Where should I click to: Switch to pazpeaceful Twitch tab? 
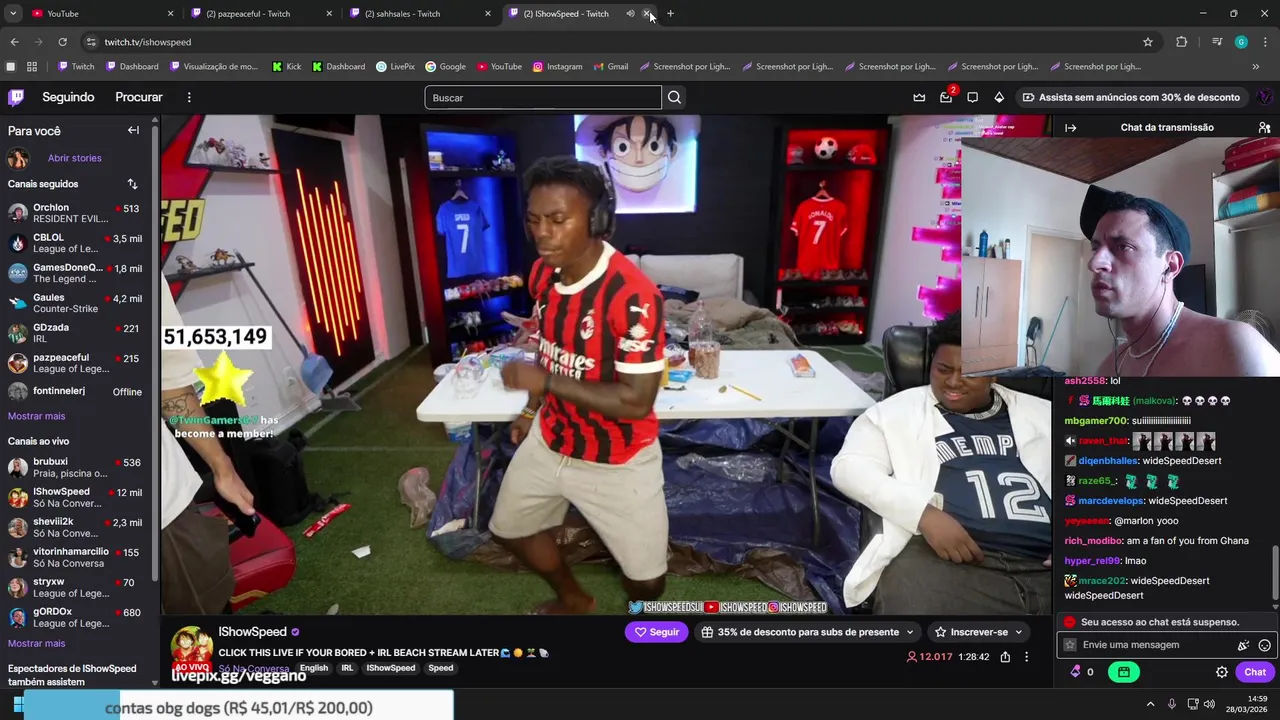(260, 14)
